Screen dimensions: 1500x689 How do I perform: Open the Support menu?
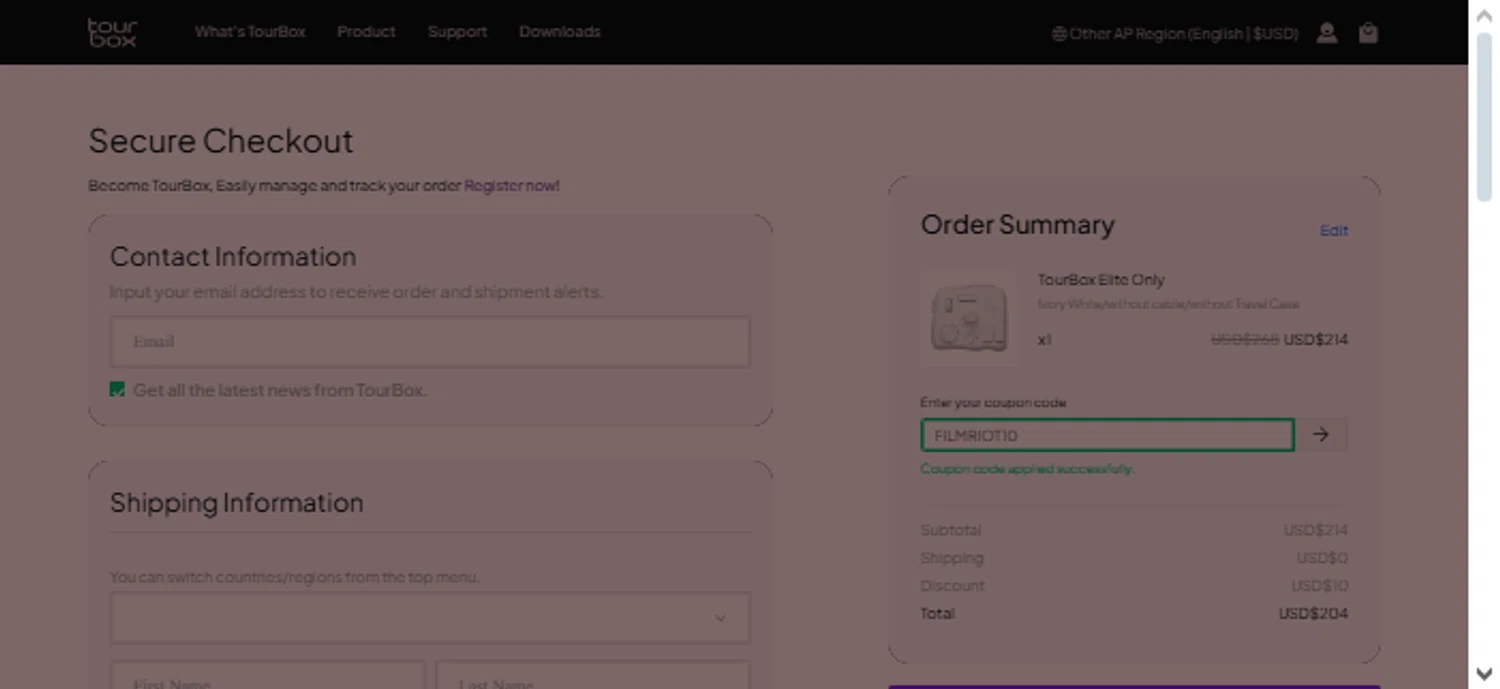click(457, 32)
